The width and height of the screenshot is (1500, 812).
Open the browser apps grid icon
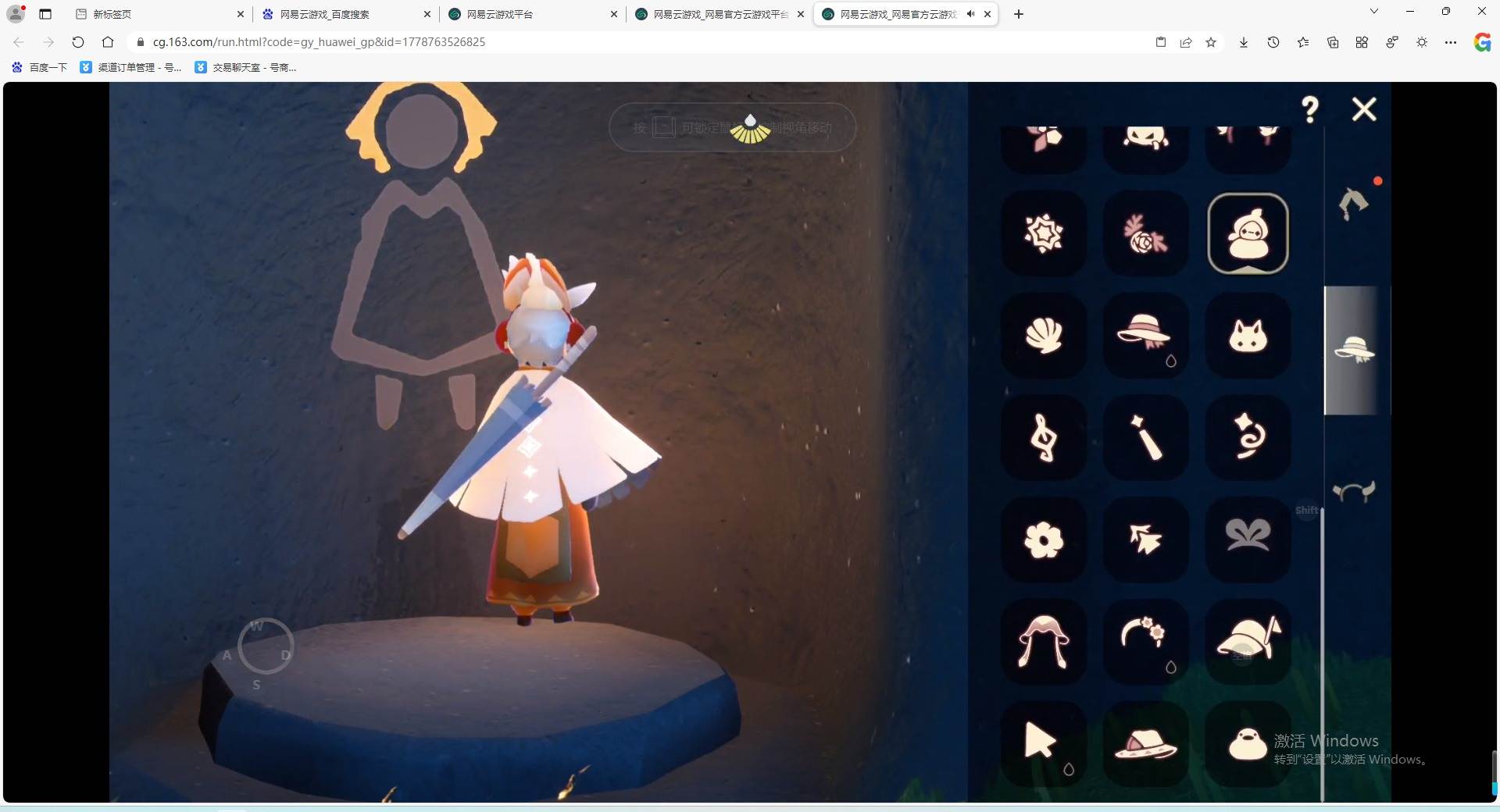pyautogui.click(x=1362, y=42)
